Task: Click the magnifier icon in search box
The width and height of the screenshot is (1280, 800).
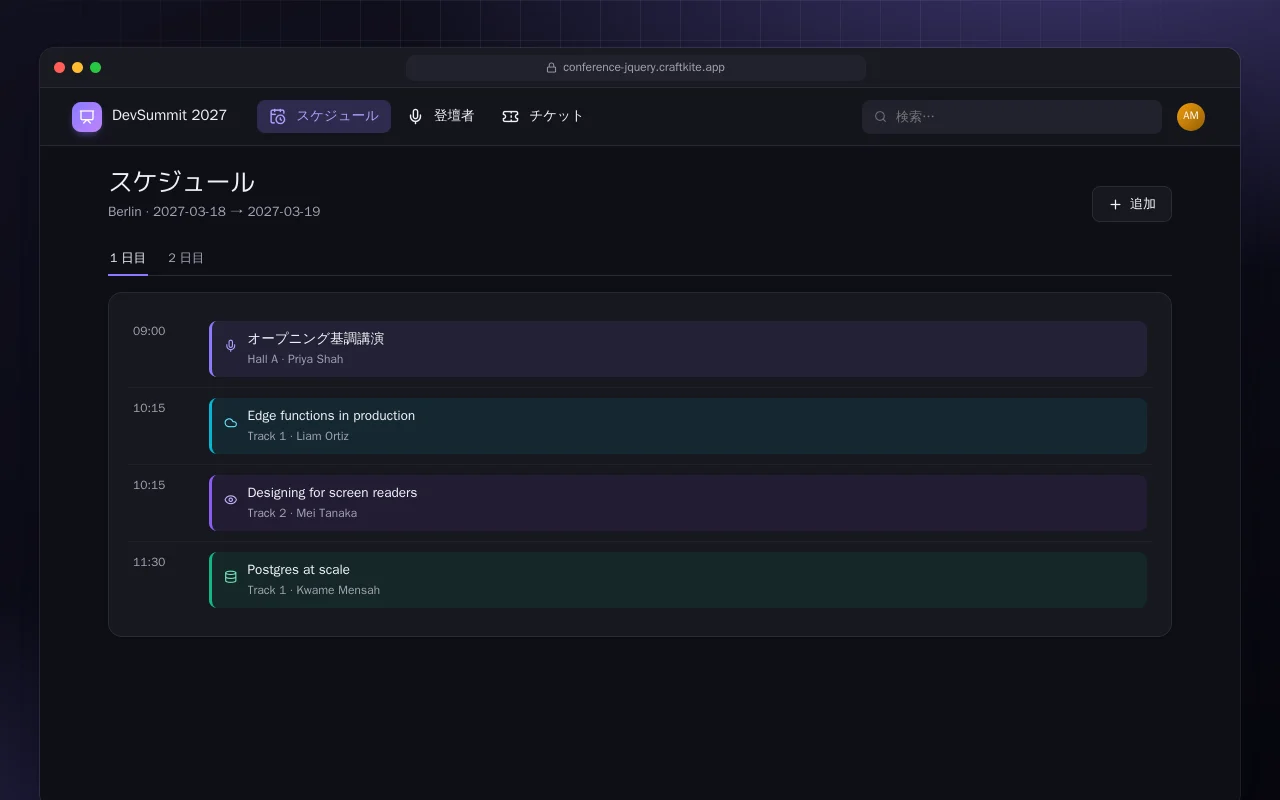Action: (x=881, y=116)
